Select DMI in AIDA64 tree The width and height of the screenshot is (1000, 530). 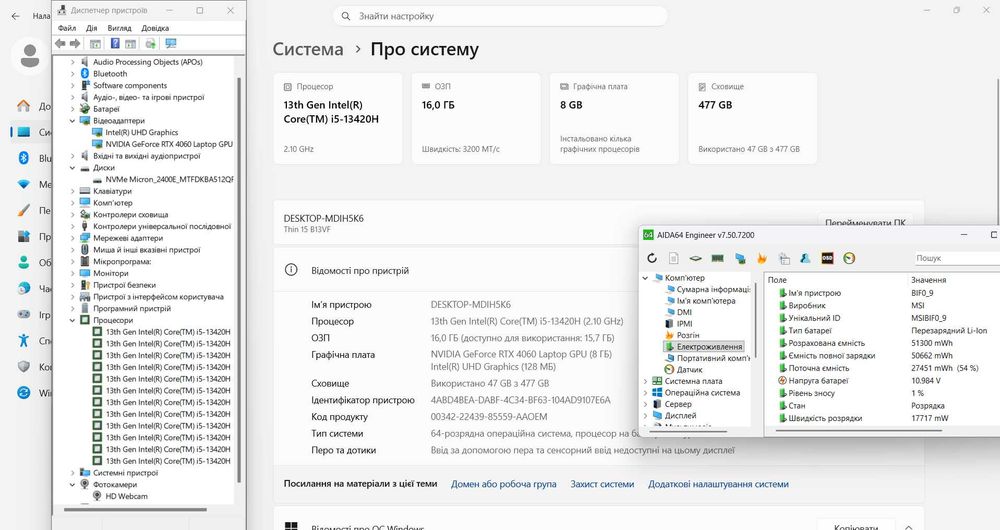684,313
